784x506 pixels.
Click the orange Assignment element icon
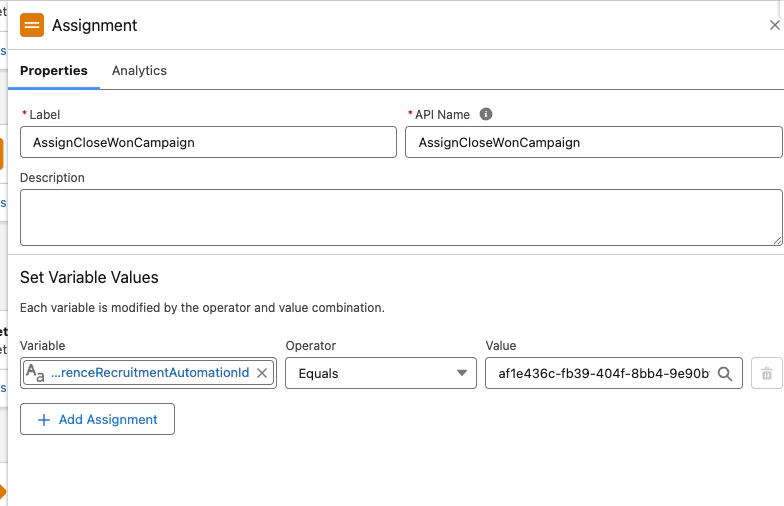pyautogui.click(x=32, y=25)
